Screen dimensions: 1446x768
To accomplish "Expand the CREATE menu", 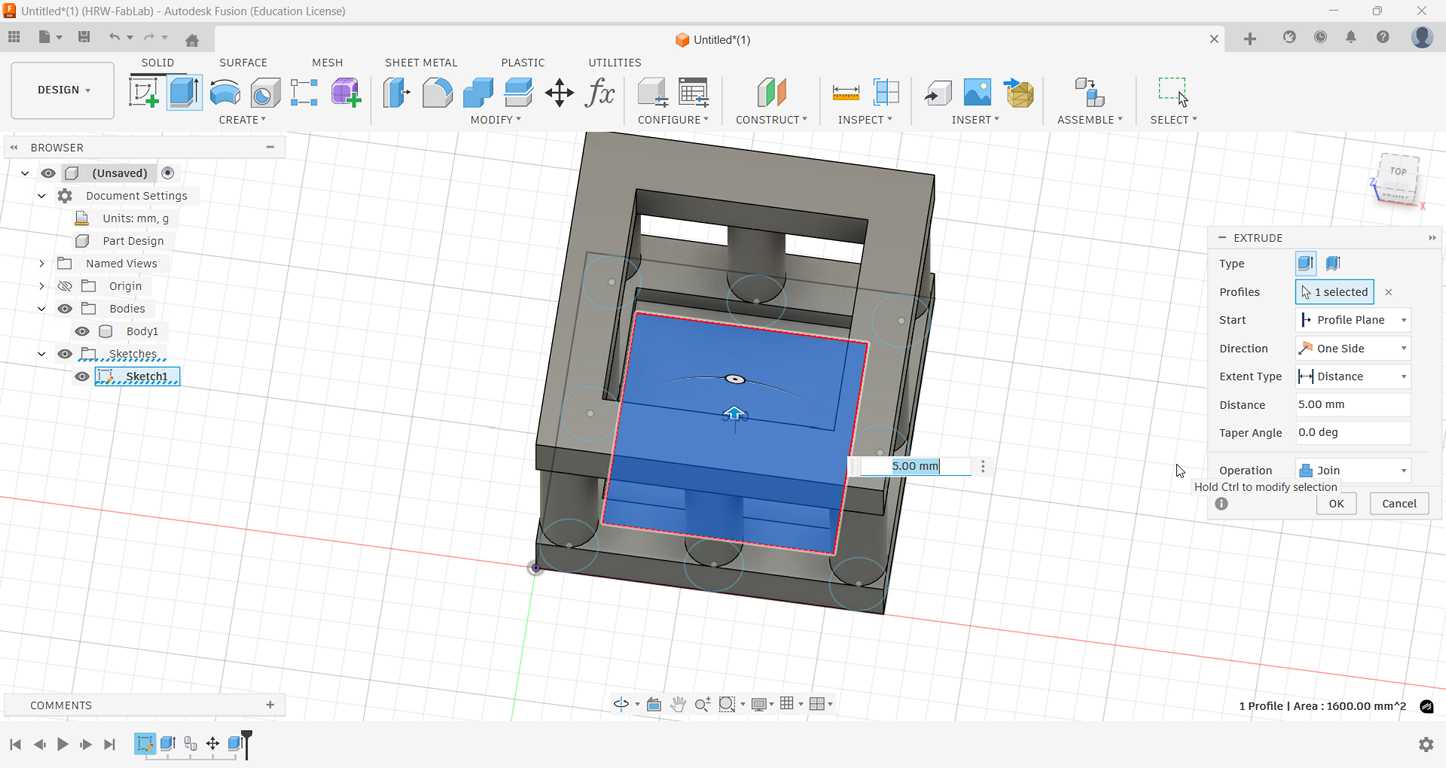I will click(242, 120).
